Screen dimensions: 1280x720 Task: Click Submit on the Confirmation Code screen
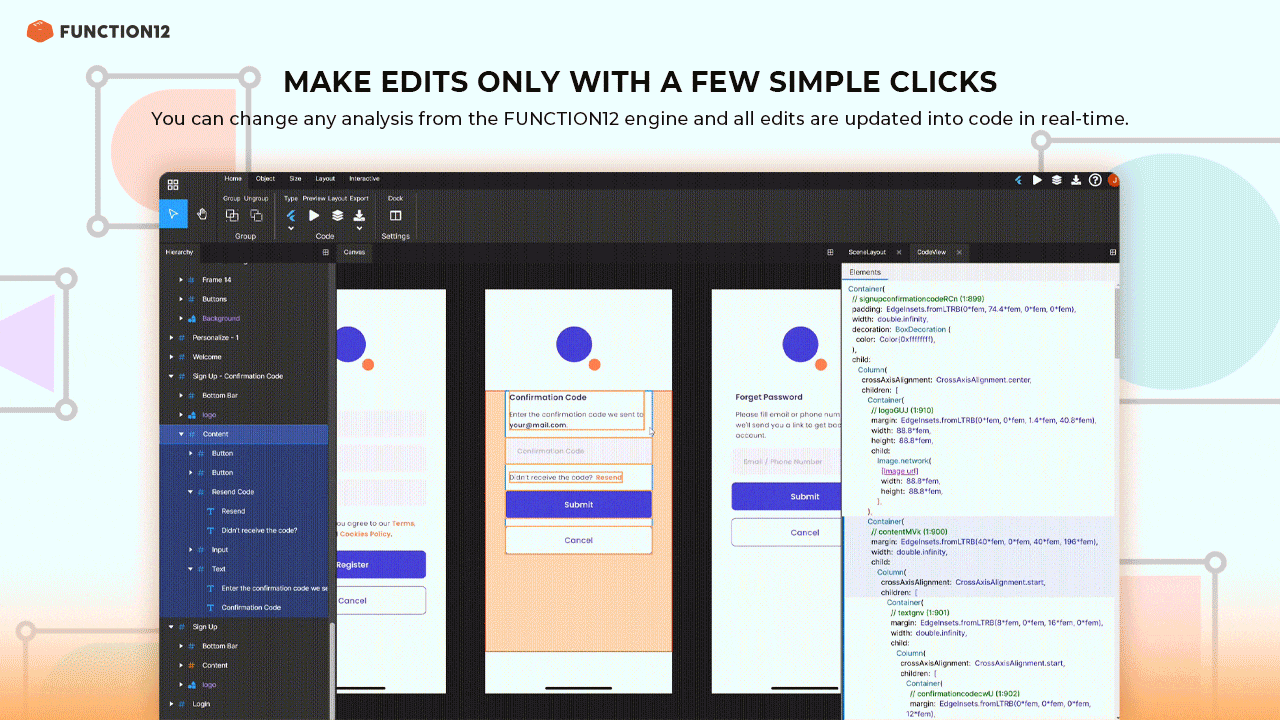click(x=579, y=505)
